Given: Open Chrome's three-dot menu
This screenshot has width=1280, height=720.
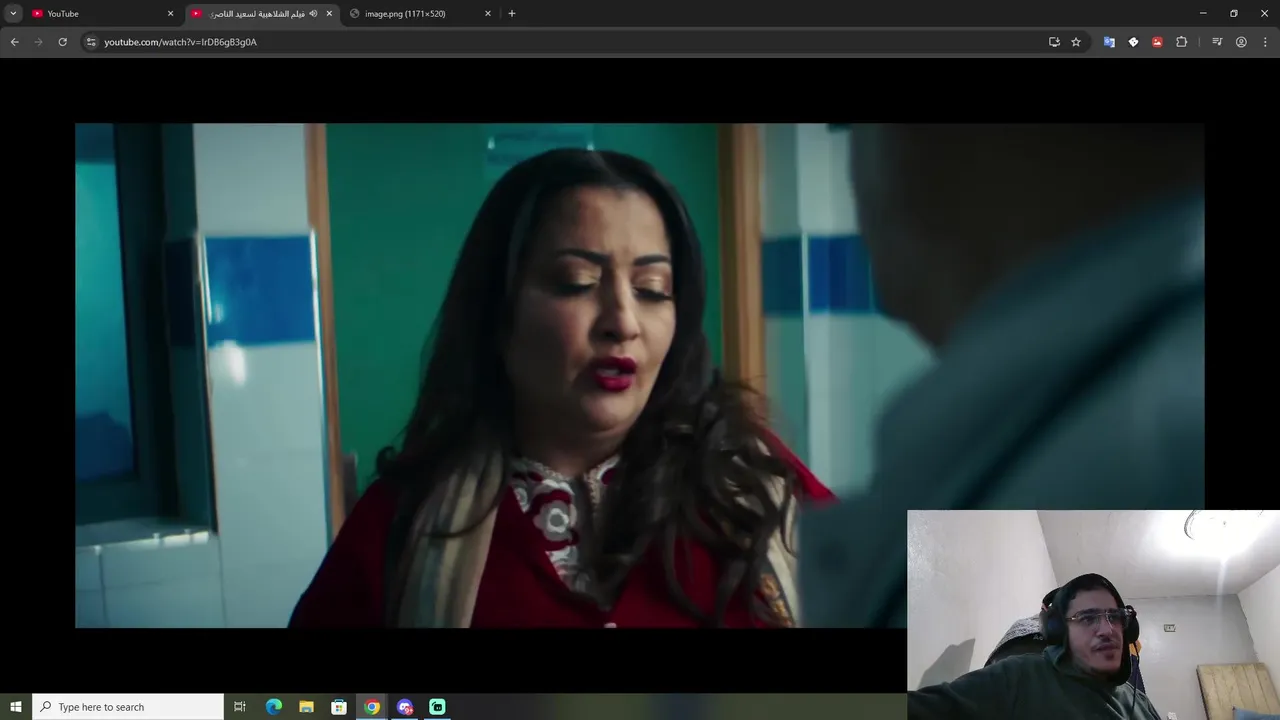Looking at the screenshot, I should [1265, 42].
